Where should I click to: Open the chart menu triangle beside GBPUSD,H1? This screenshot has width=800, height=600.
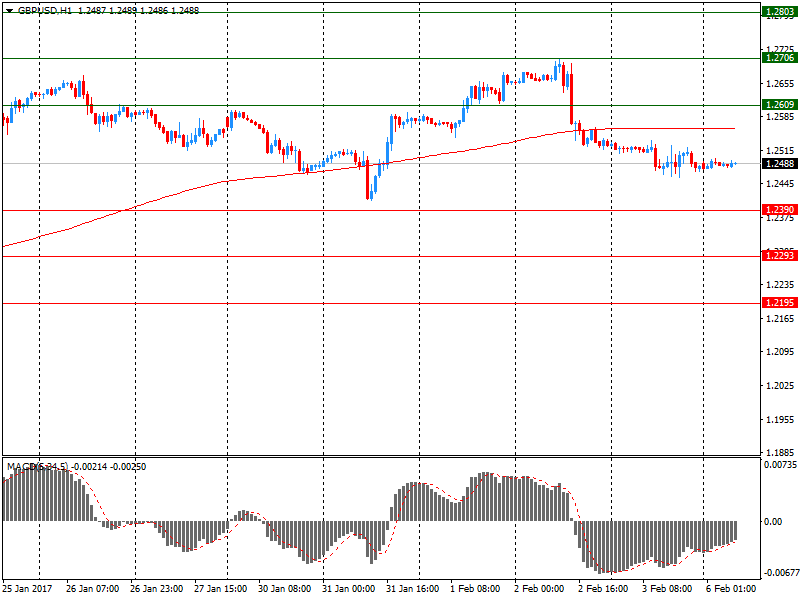pyautogui.click(x=9, y=11)
